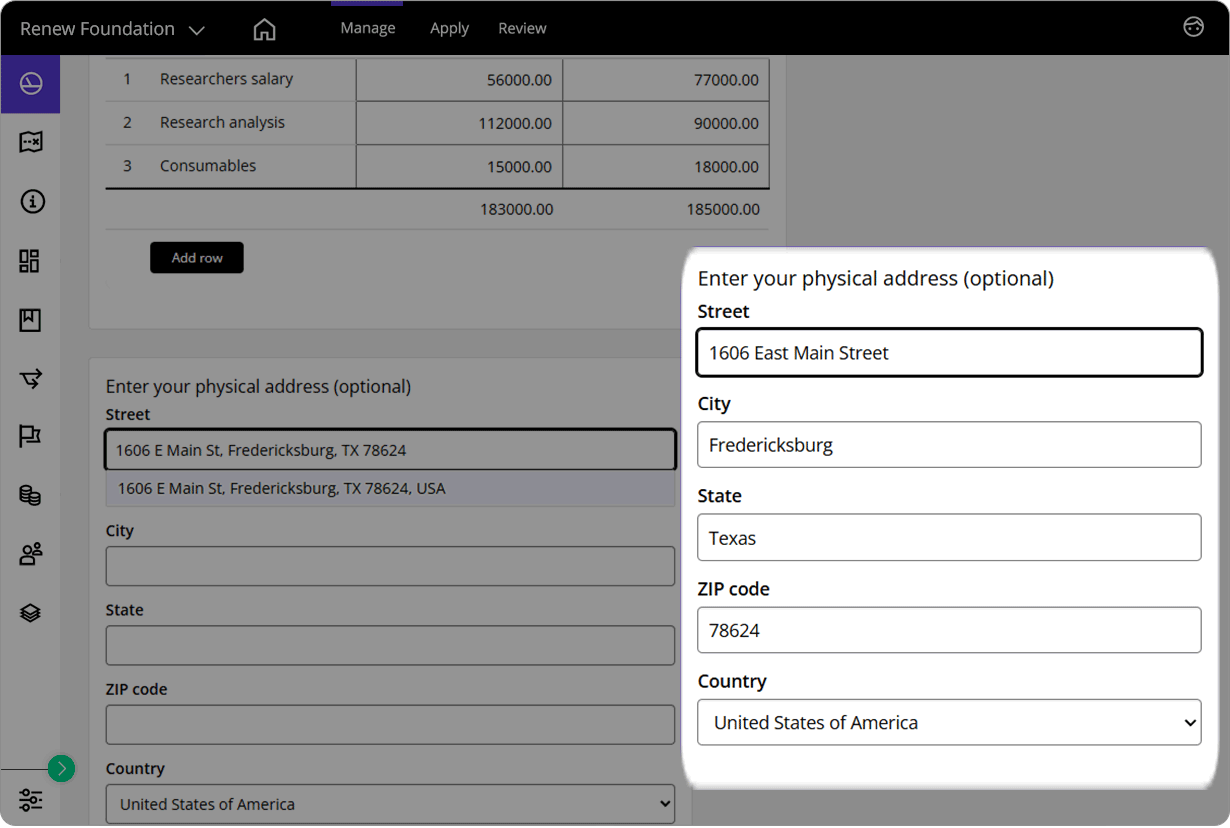Select the address suggestion ending in USA
Screen dimensions: 1230x828
390,489
